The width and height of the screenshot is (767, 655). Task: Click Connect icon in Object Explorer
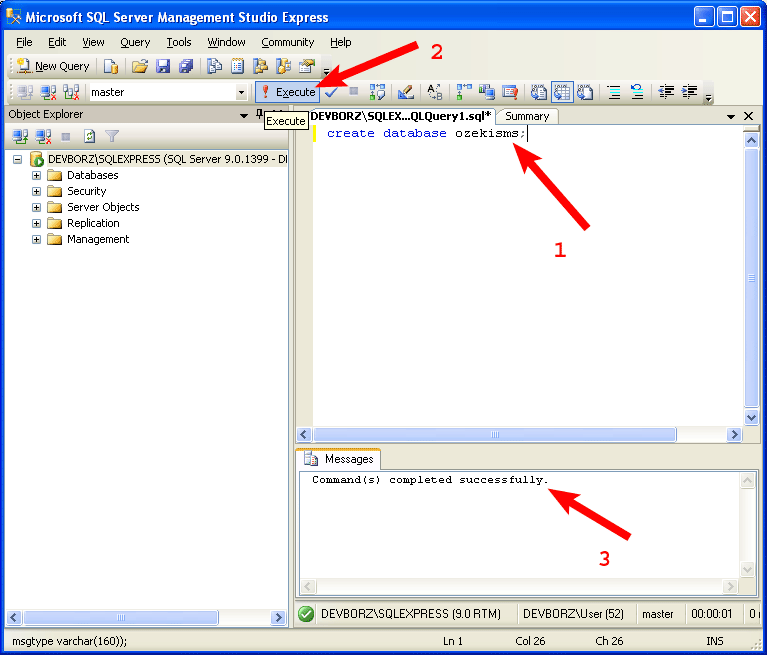click(x=20, y=136)
